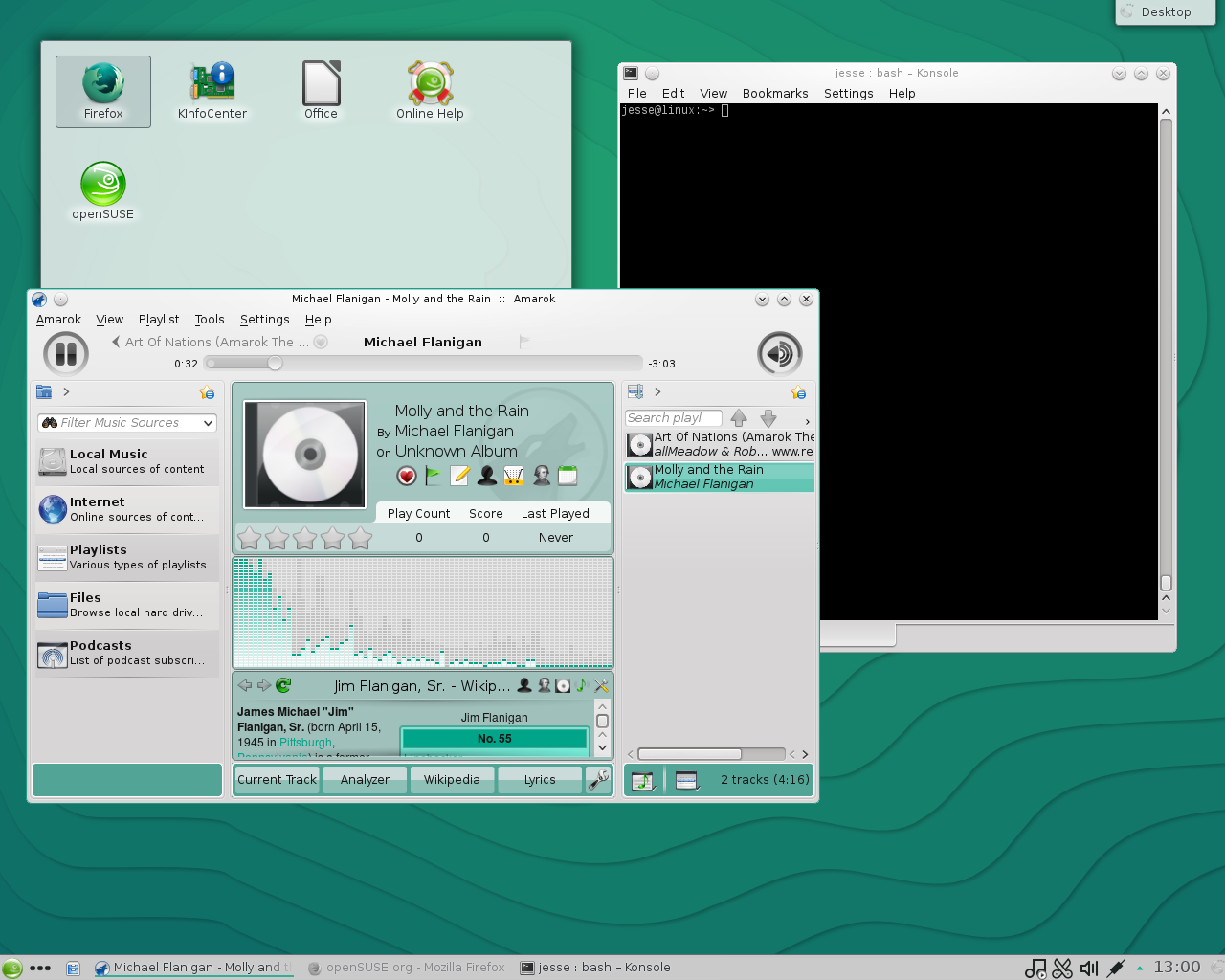The width and height of the screenshot is (1225, 980).
Task: Open the playlist search options arrow
Action: pyautogui.click(x=807, y=421)
